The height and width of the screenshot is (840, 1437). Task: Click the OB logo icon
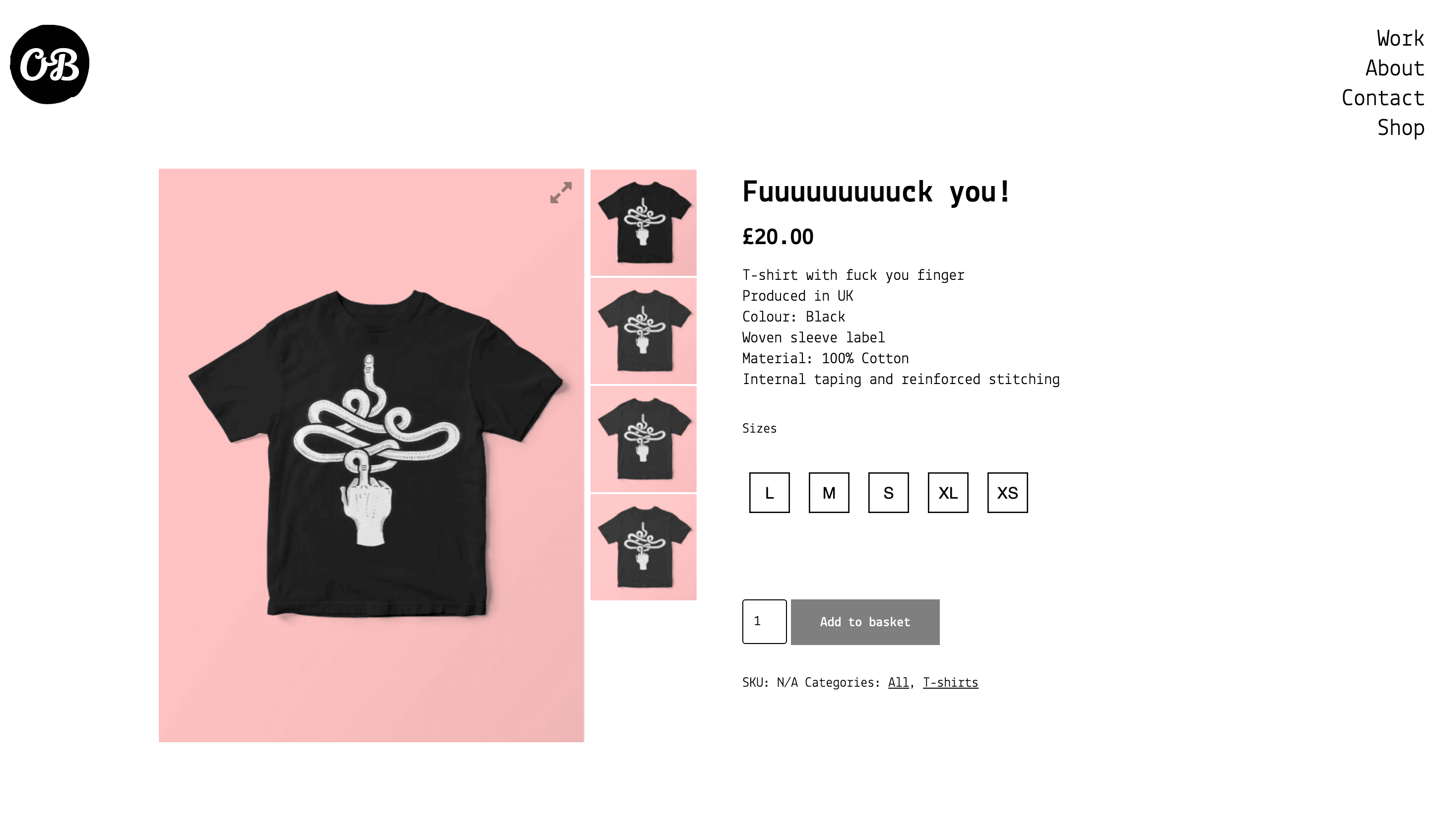(50, 65)
